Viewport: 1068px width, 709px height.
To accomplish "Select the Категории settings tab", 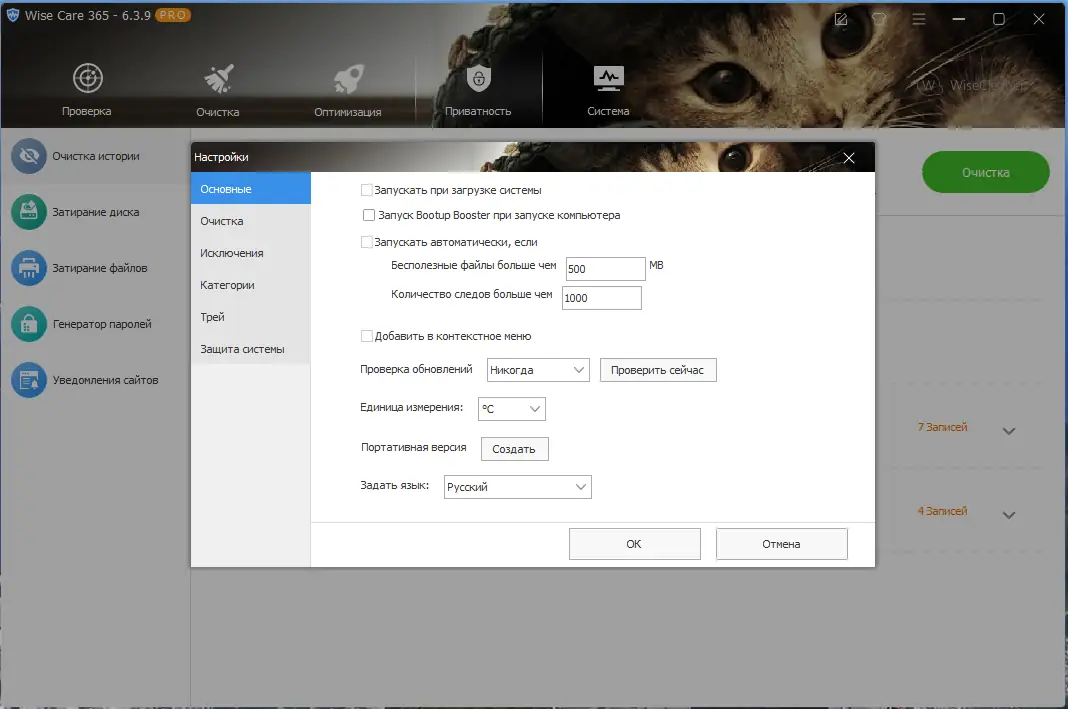I will click(x=251, y=285).
